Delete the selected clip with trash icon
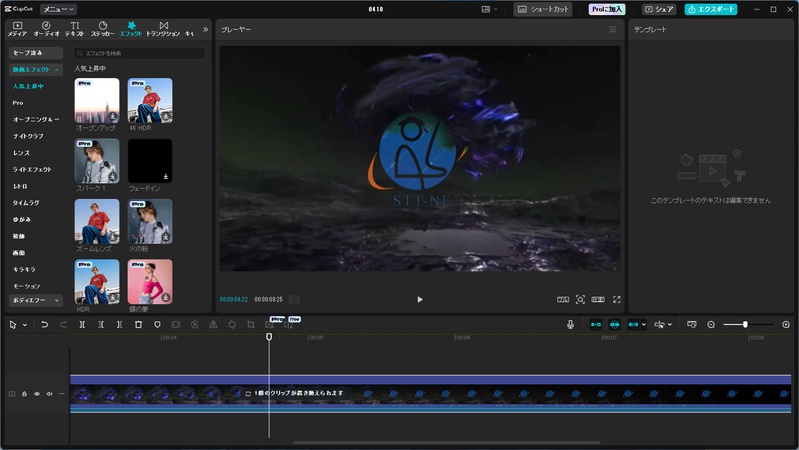Viewport: 799px width, 450px height. coord(138,325)
